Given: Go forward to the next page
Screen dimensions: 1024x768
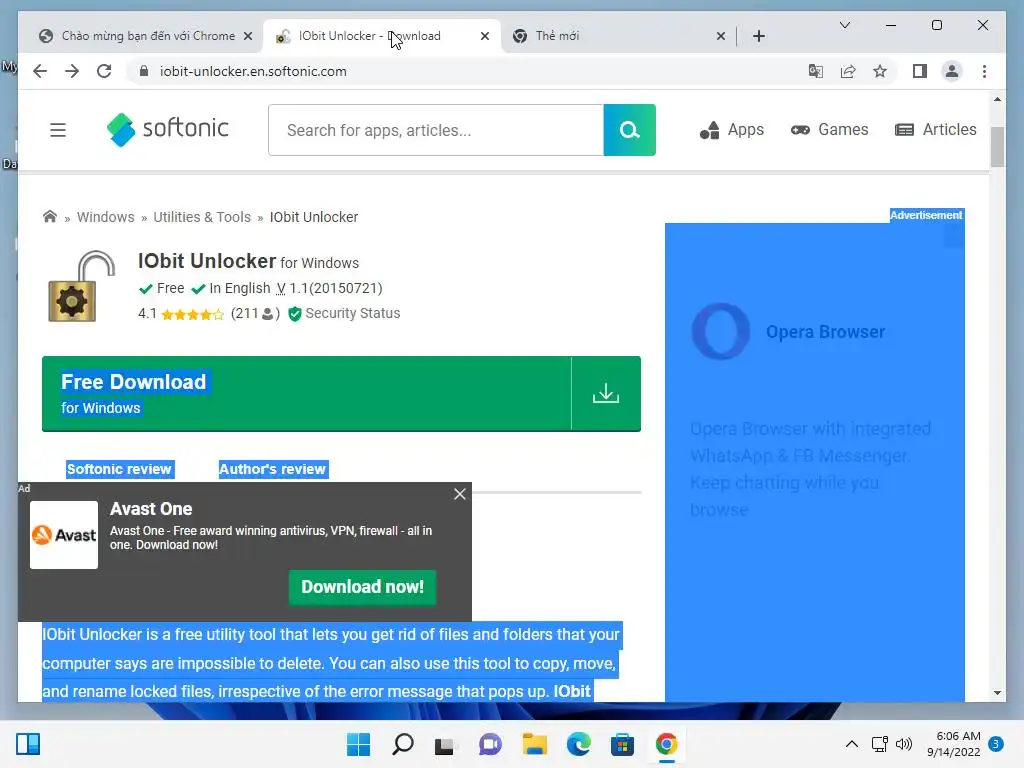Looking at the screenshot, I should [72, 71].
